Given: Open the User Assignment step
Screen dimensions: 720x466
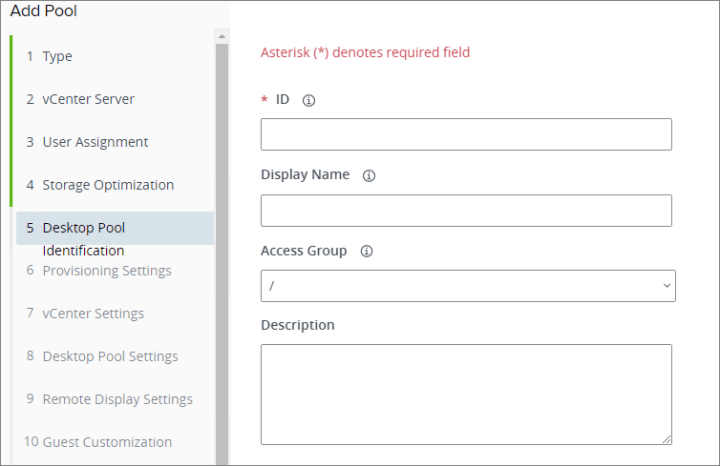Looking at the screenshot, I should point(95,142).
